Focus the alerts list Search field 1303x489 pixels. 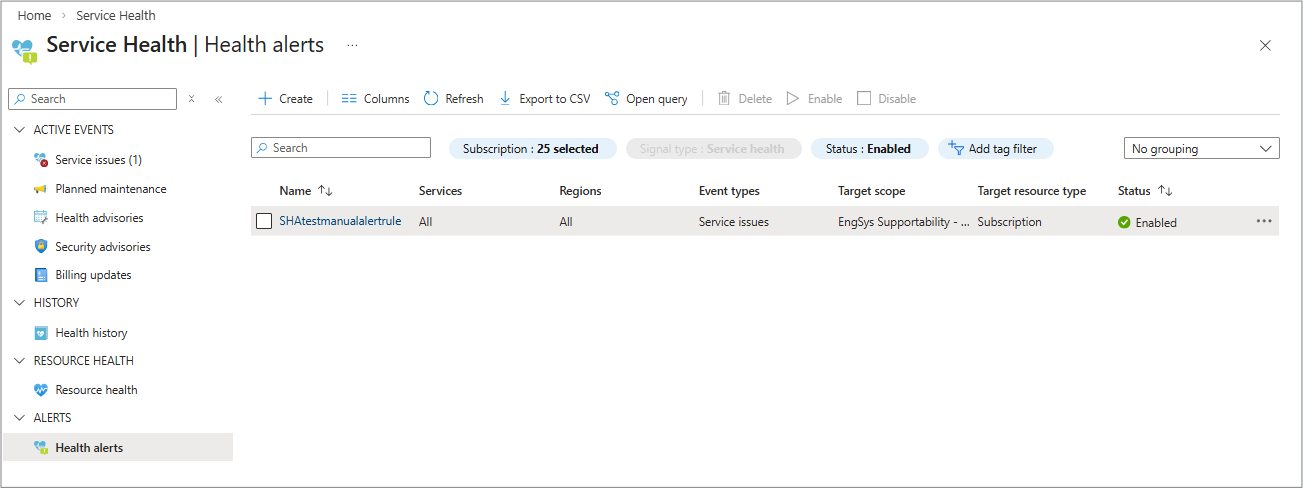(x=341, y=148)
